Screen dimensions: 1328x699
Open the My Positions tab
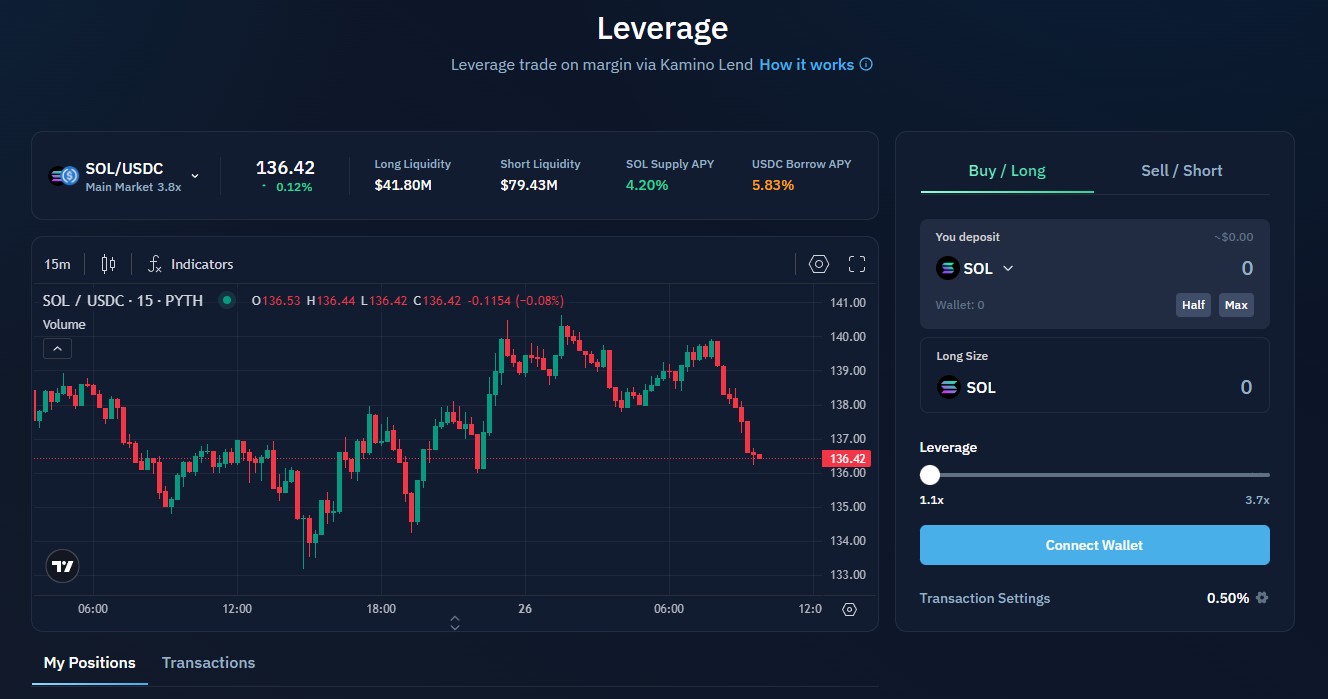89,663
